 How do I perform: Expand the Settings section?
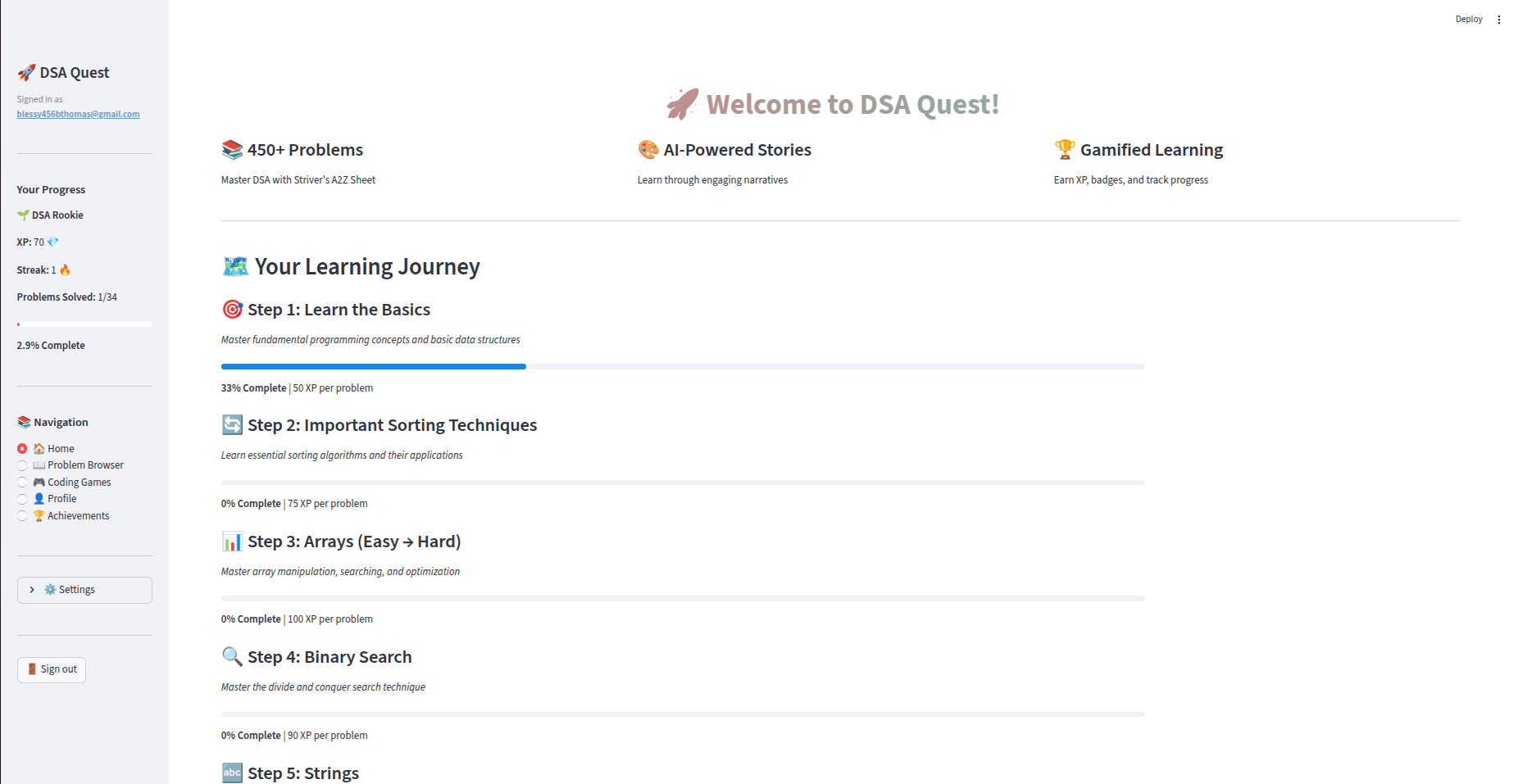84,590
